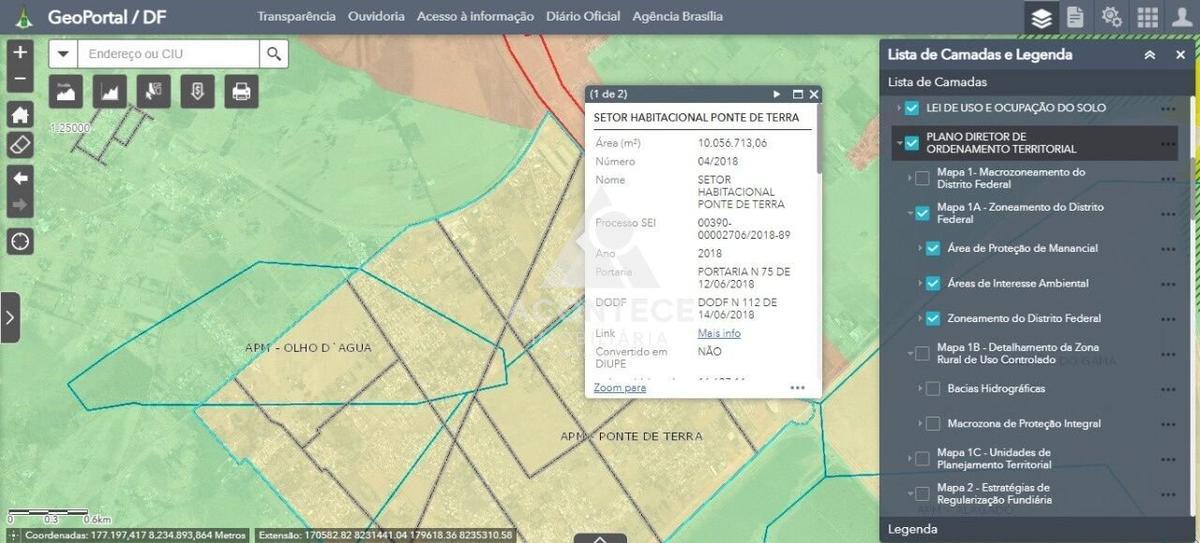1200x543 pixels.
Task: Return to default map extent (home)
Action: point(20,114)
